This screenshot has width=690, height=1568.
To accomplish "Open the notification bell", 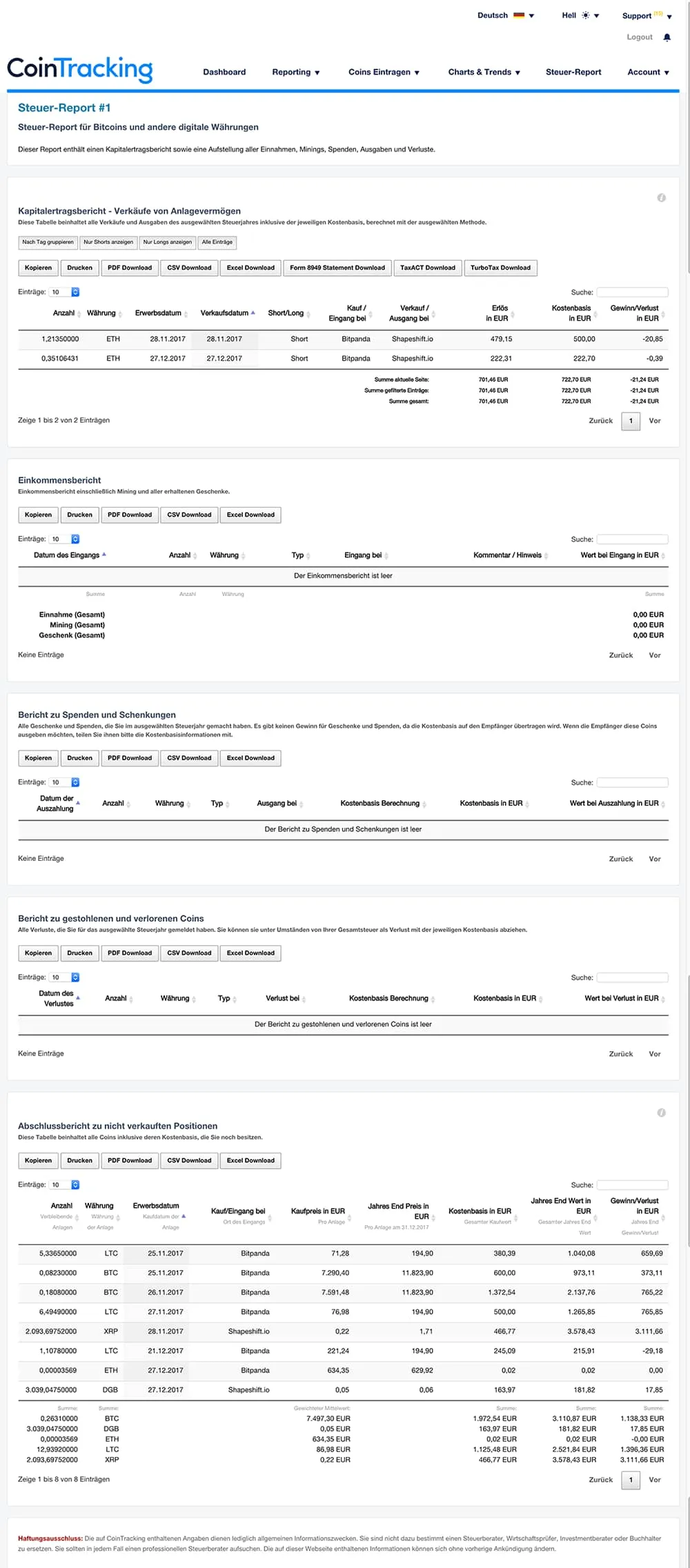I will pyautogui.click(x=667, y=37).
